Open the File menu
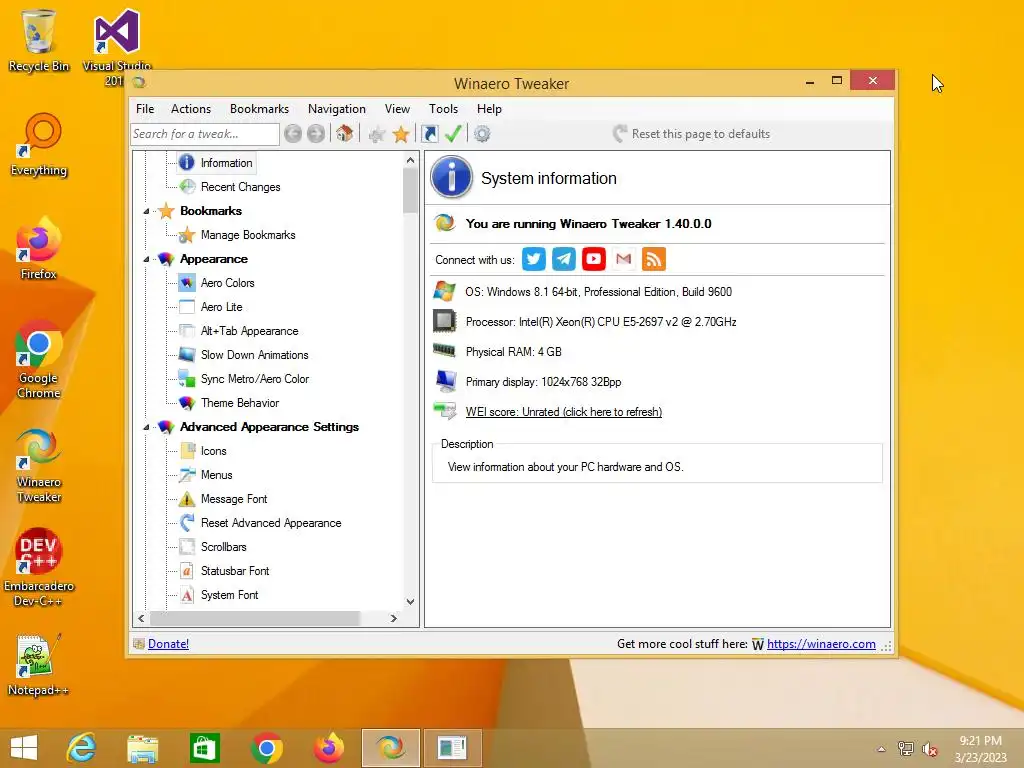The height and width of the screenshot is (768, 1024). click(x=145, y=109)
